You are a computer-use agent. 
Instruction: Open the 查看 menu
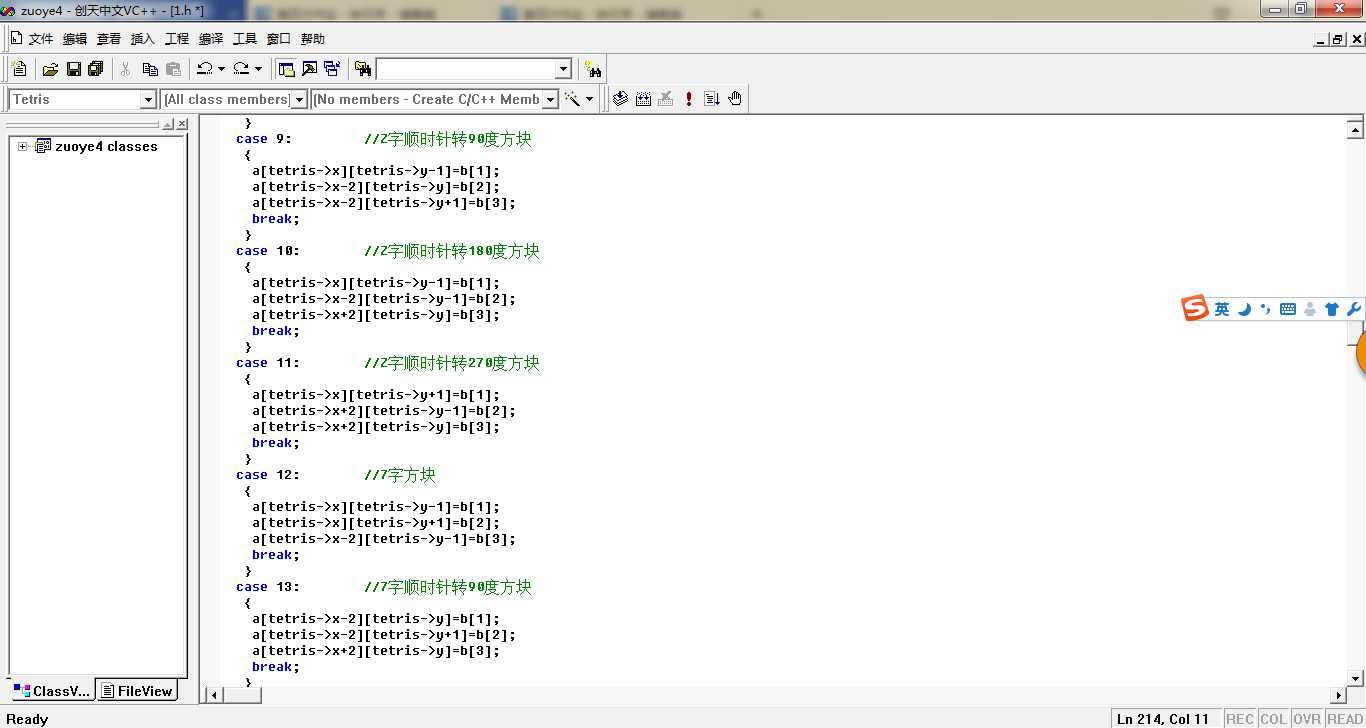click(x=109, y=39)
